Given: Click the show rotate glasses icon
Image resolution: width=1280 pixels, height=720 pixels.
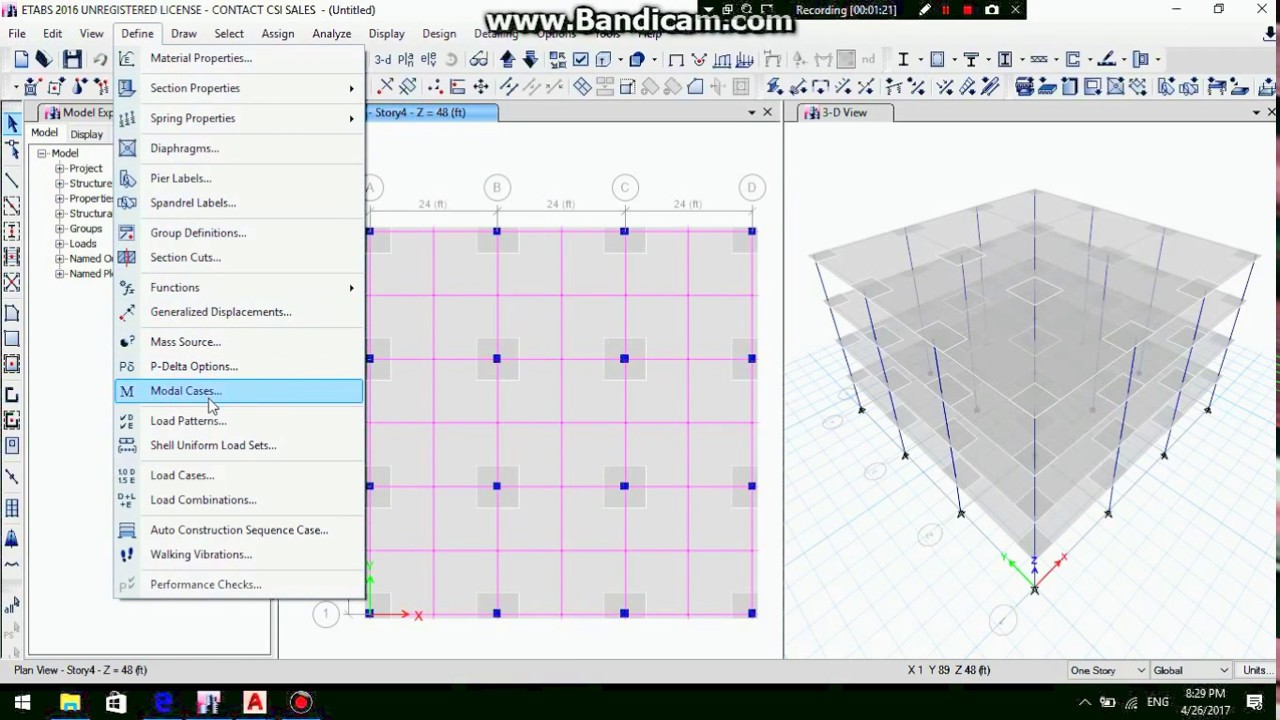Looking at the screenshot, I should (479, 59).
